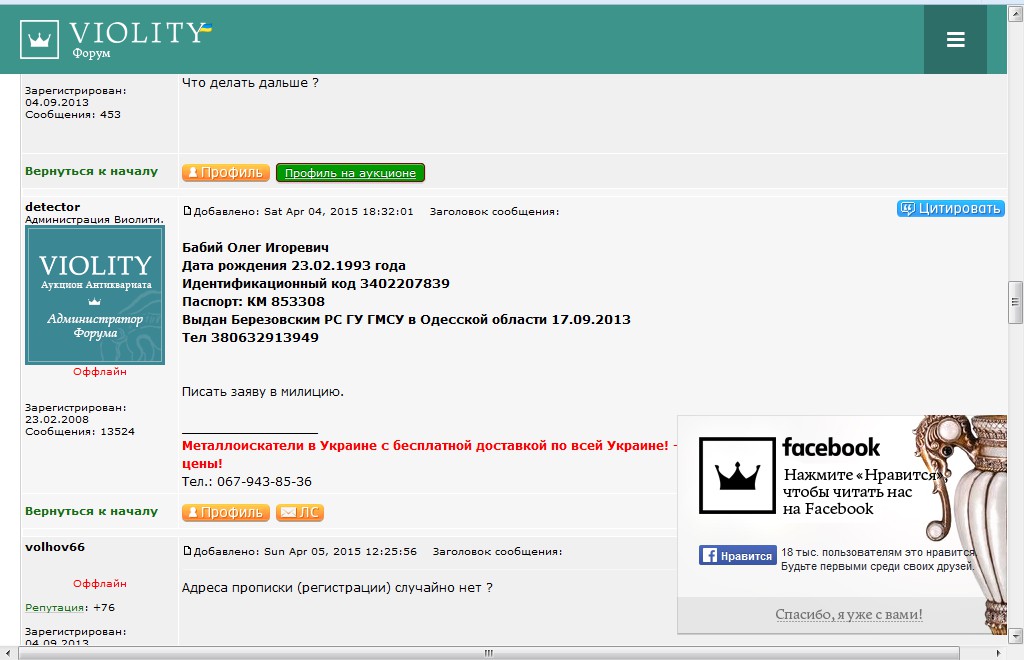Click the Репутация link under volhov66
Image resolution: width=1026 pixels, height=660 pixels.
tap(54, 608)
